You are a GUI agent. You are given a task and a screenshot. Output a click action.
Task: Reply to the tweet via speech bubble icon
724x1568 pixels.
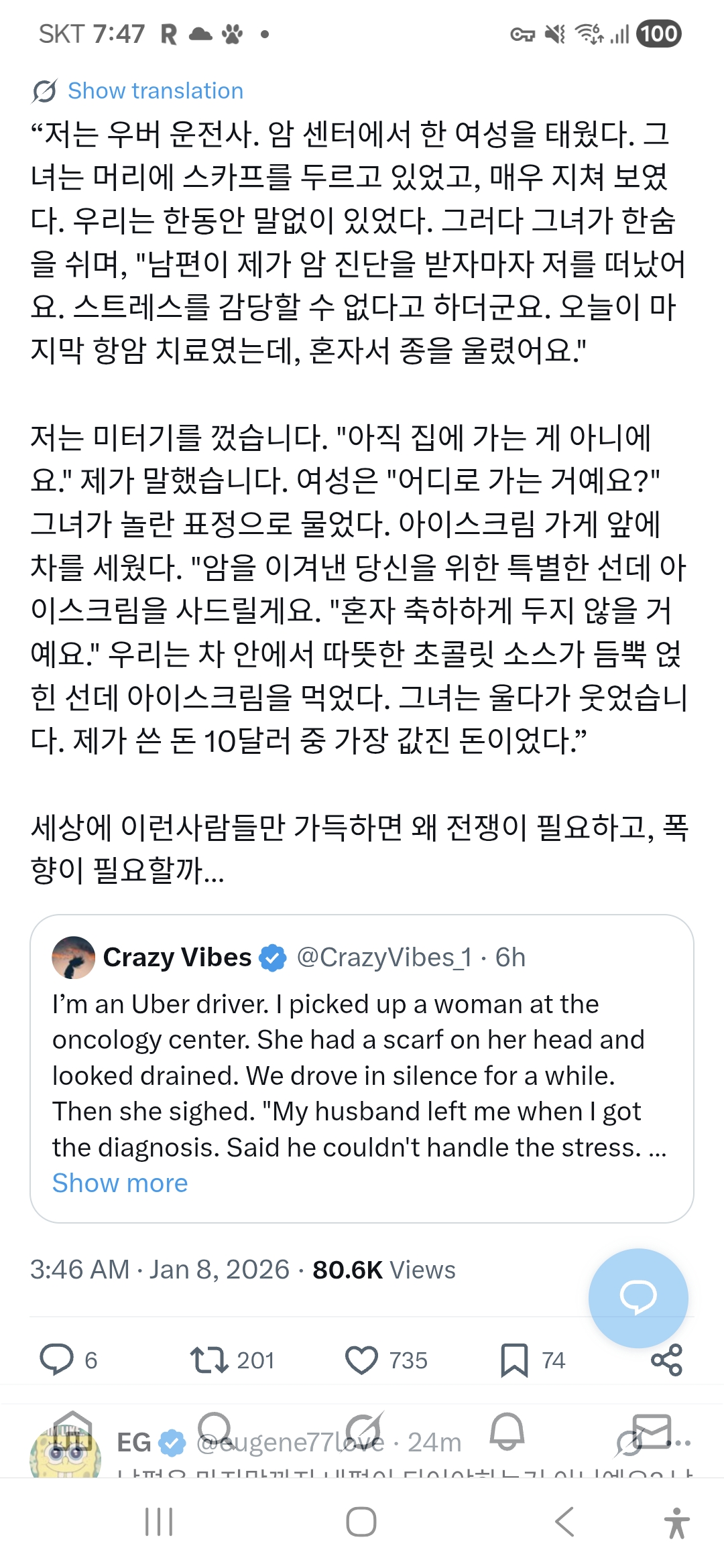coord(56,1360)
